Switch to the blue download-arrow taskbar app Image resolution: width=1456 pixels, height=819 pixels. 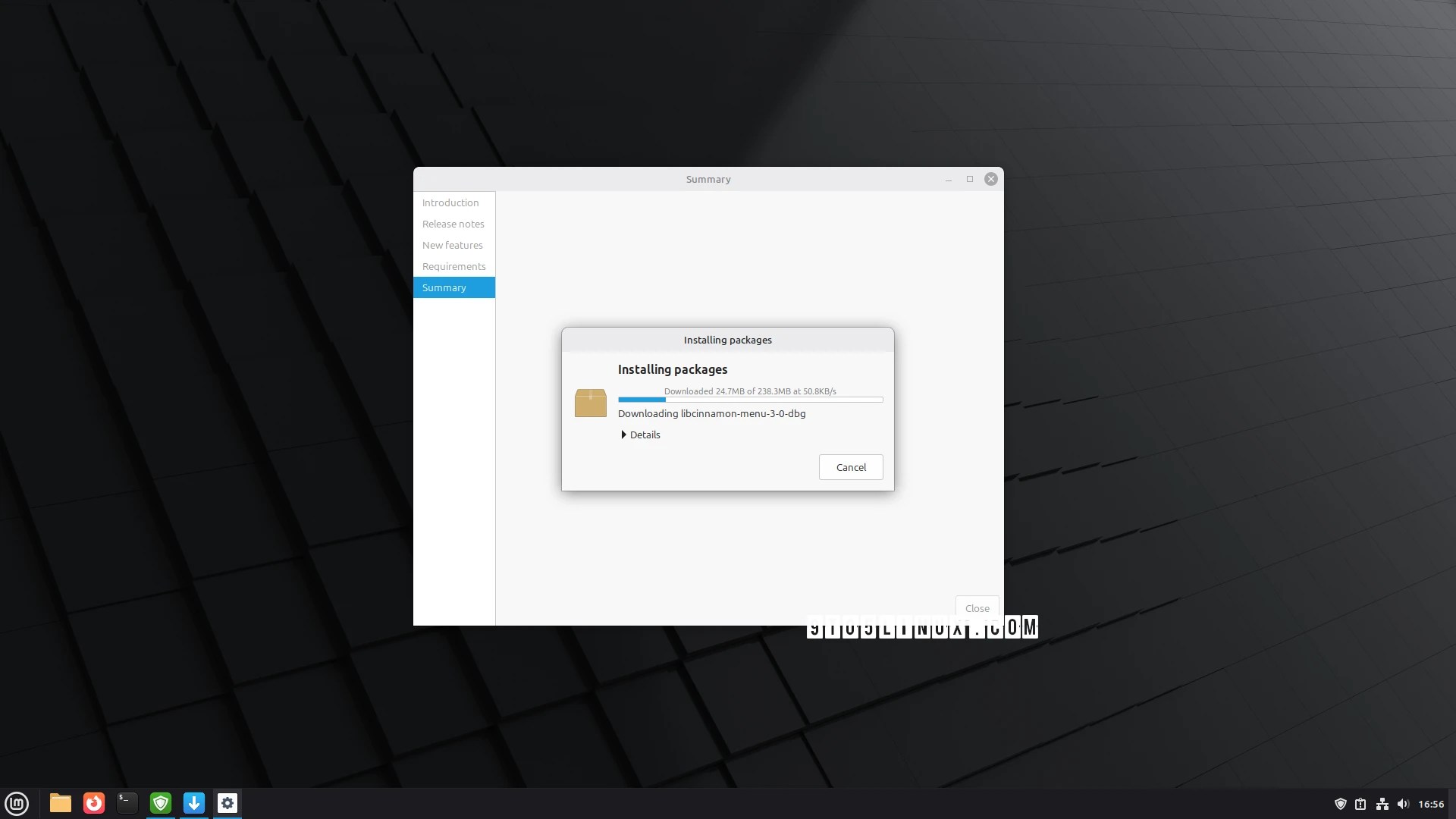click(x=194, y=803)
